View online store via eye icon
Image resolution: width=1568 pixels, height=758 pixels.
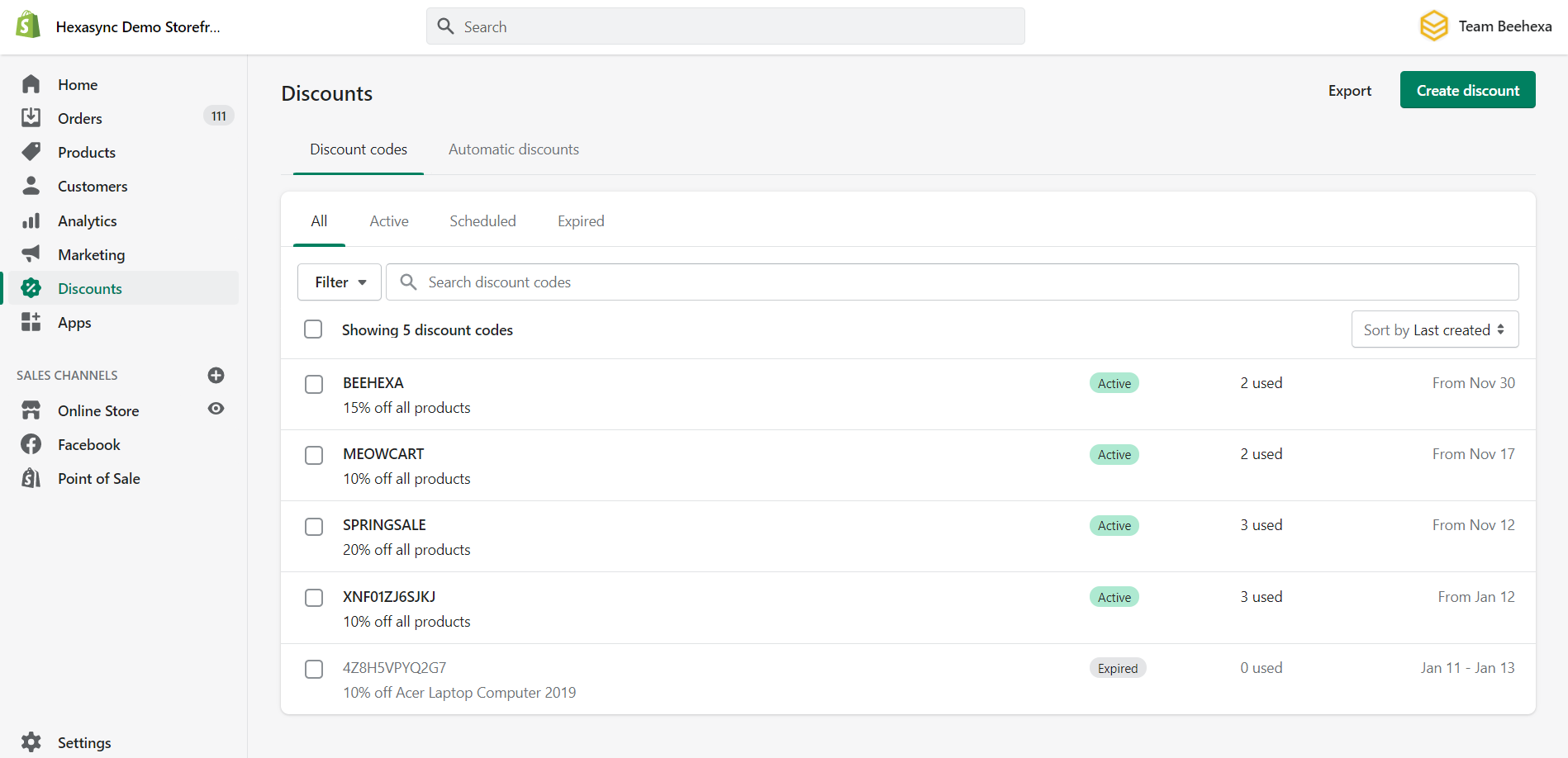216,409
